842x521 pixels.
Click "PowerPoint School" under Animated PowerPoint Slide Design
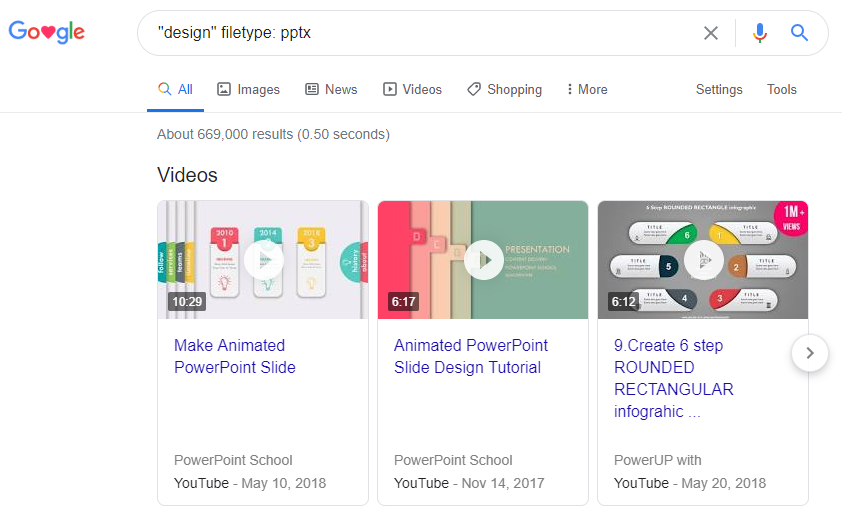pyautogui.click(x=453, y=460)
